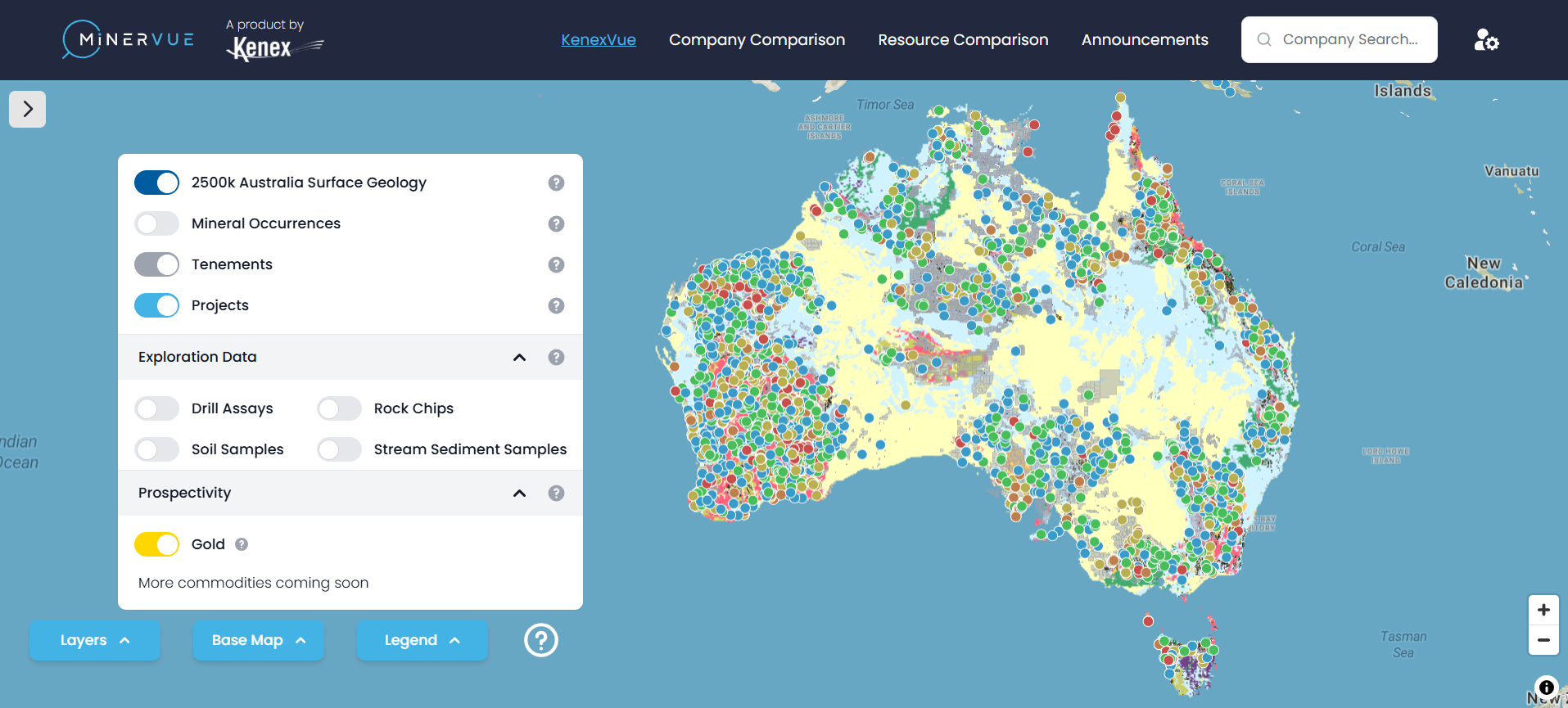Open the Base Map dropdown
The image size is (1568, 708).
258,640
